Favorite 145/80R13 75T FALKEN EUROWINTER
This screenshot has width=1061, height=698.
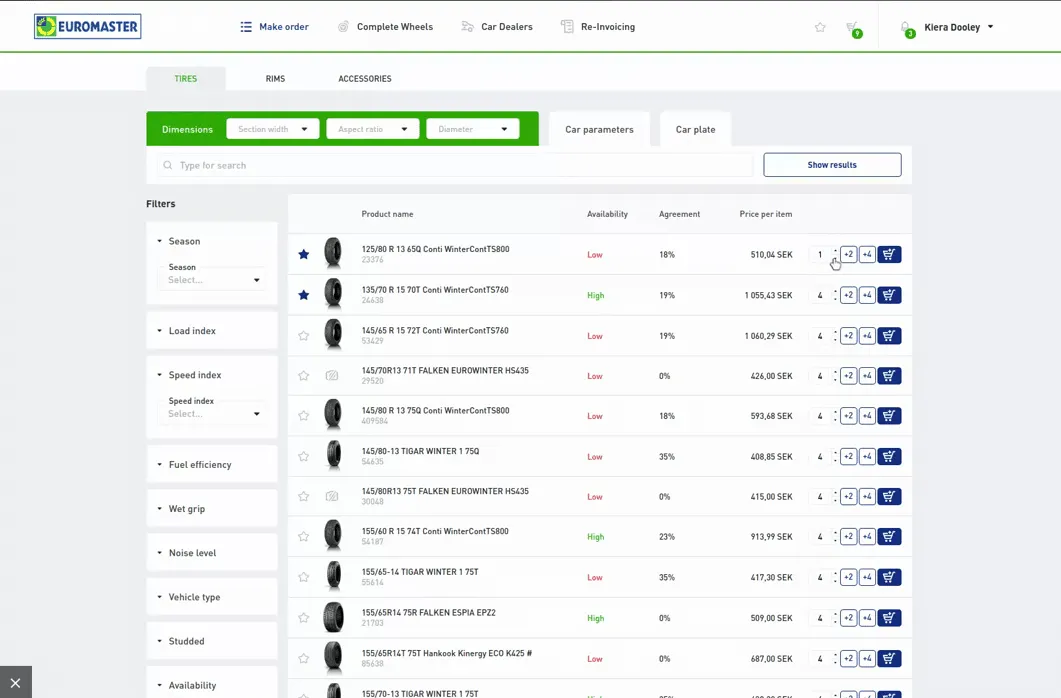click(304, 496)
